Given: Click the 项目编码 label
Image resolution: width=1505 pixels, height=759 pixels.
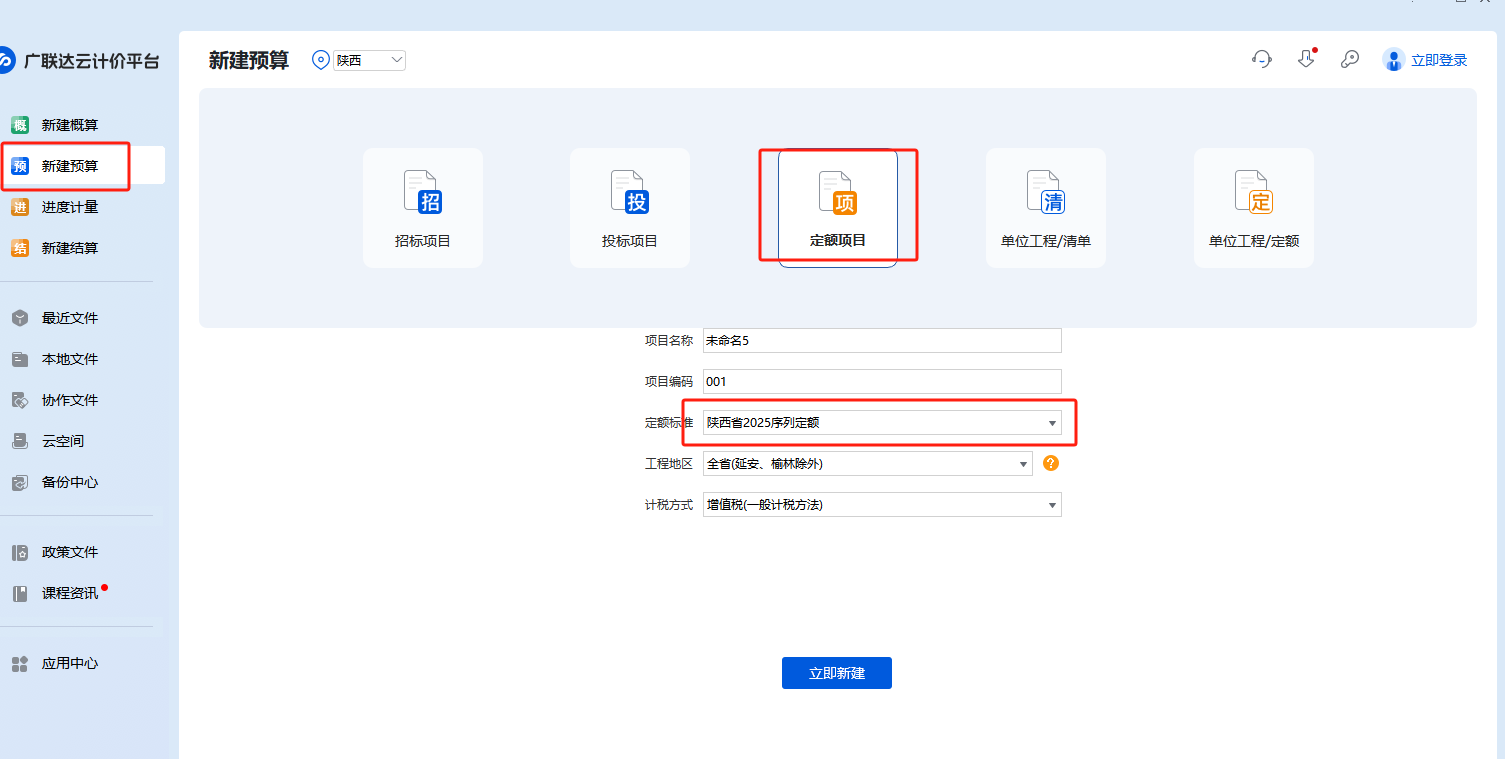Looking at the screenshot, I should pyautogui.click(x=669, y=381).
